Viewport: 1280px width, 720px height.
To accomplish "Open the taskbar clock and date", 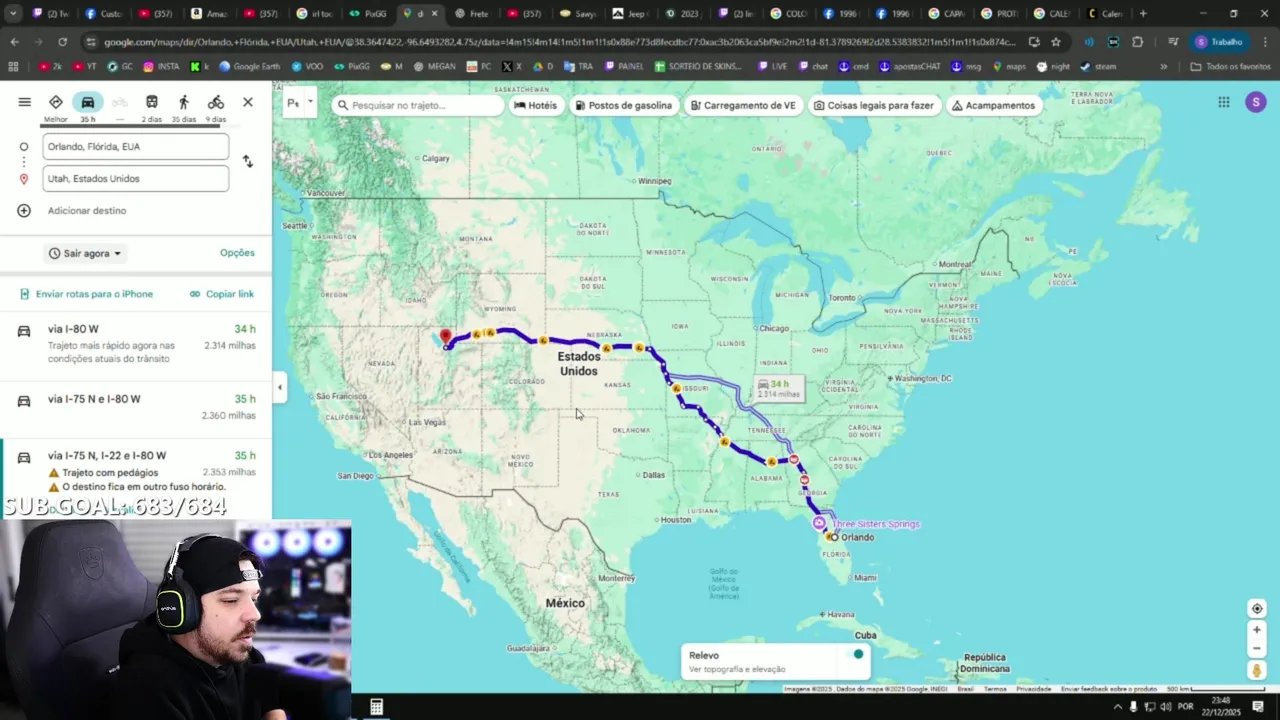I will [x=1221, y=706].
